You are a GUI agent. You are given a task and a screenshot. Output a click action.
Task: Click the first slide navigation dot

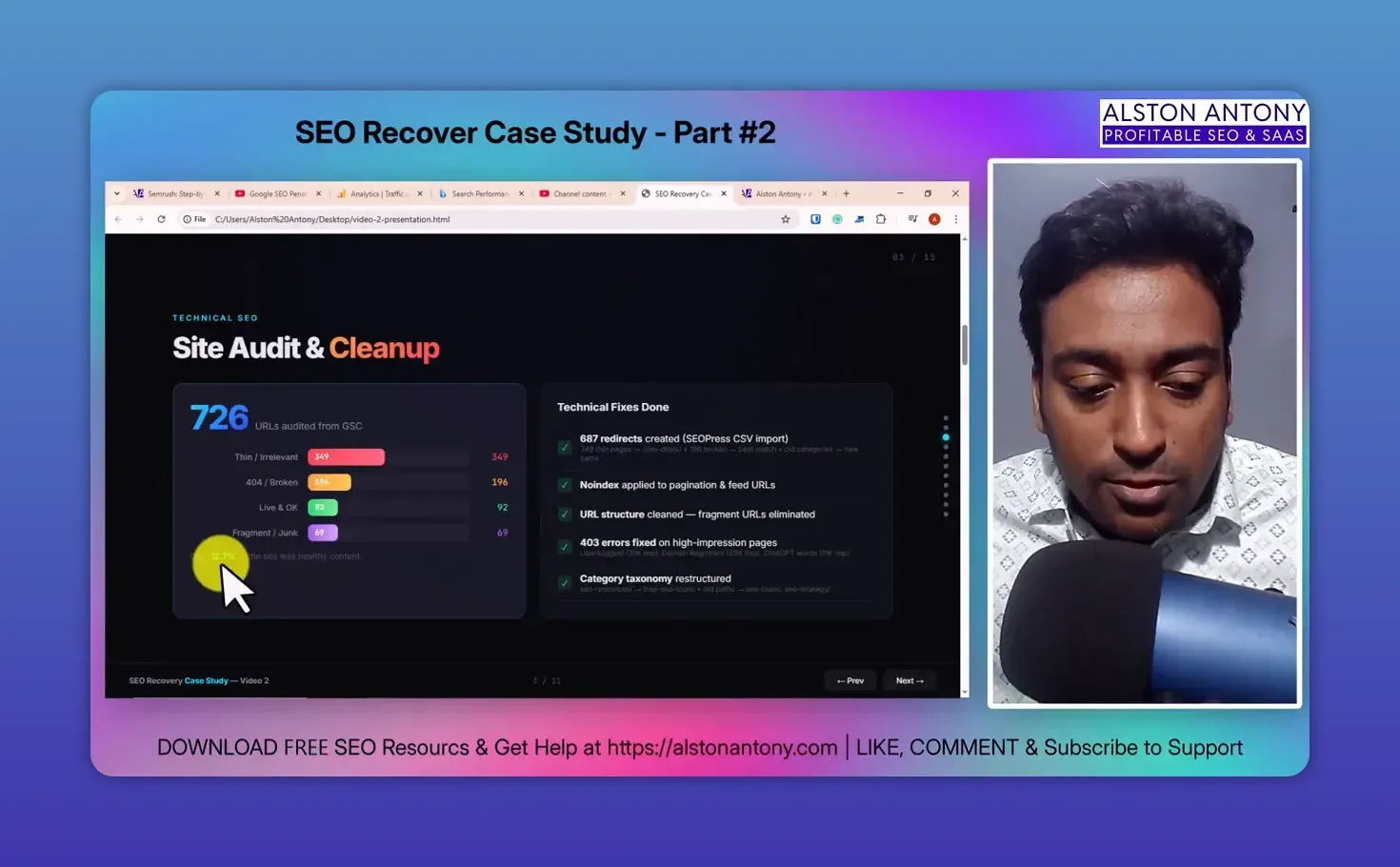coord(946,417)
